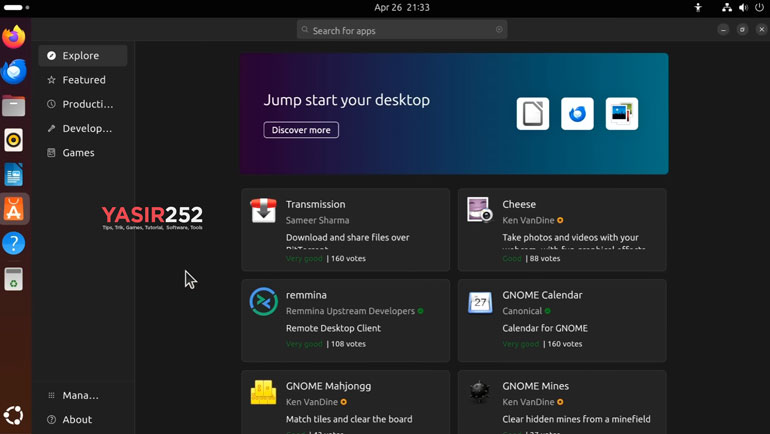Open the Files manager dock icon
Screen dimensions: 770x434
coord(14,106)
